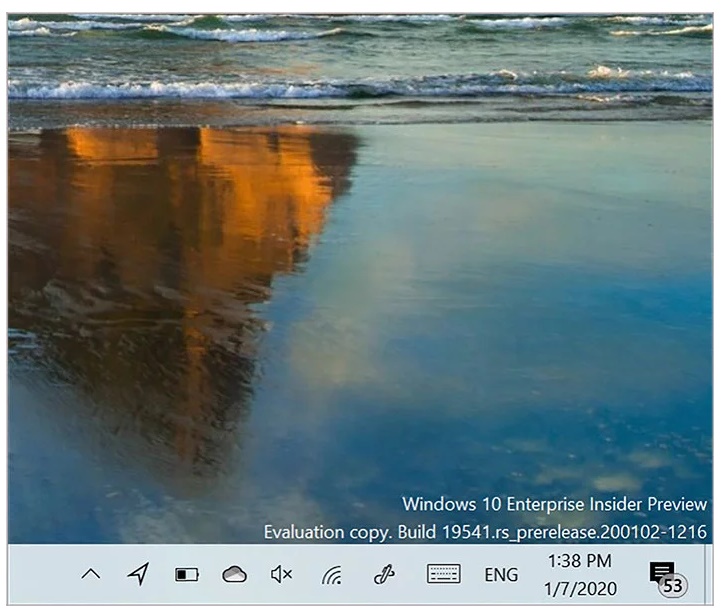This screenshot has width=722, height=610.
Task: Click taskbar gap between ENG and clock
Action: coord(534,574)
